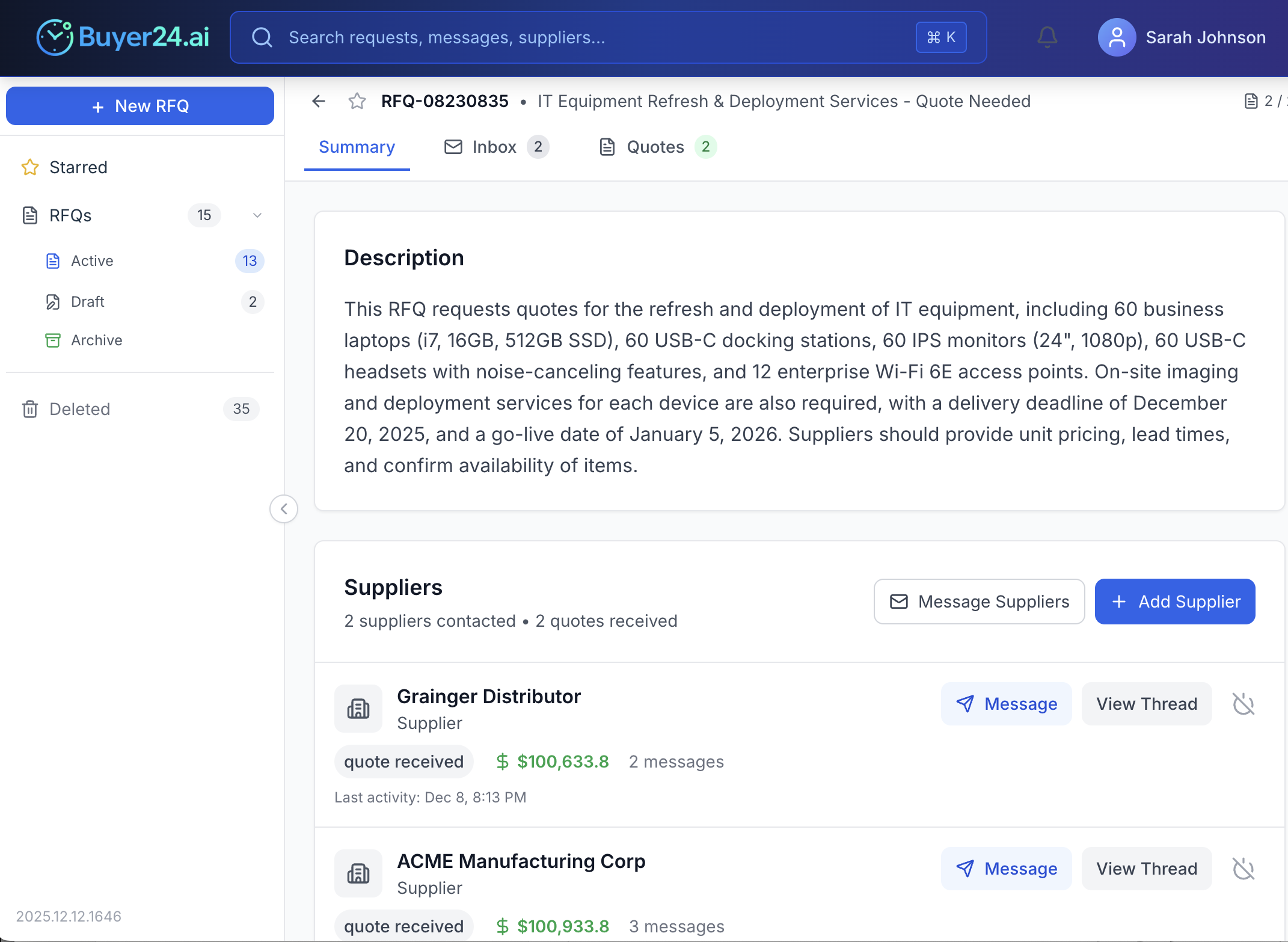This screenshot has height=942, width=1288.
Task: Open the Inbox tab
Action: coord(495,147)
